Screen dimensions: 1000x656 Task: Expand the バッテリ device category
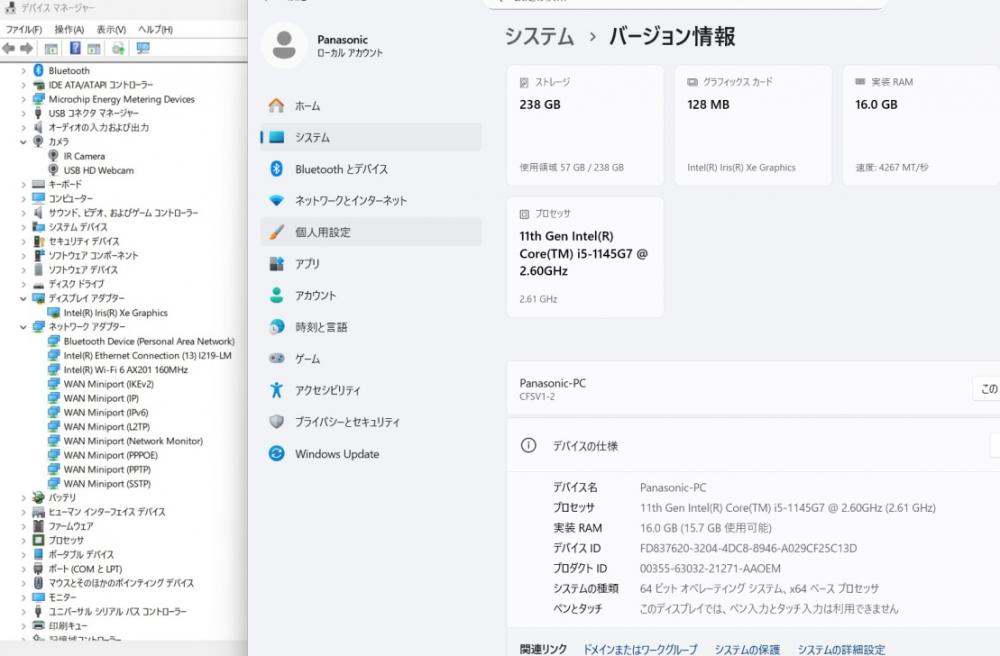(24, 497)
